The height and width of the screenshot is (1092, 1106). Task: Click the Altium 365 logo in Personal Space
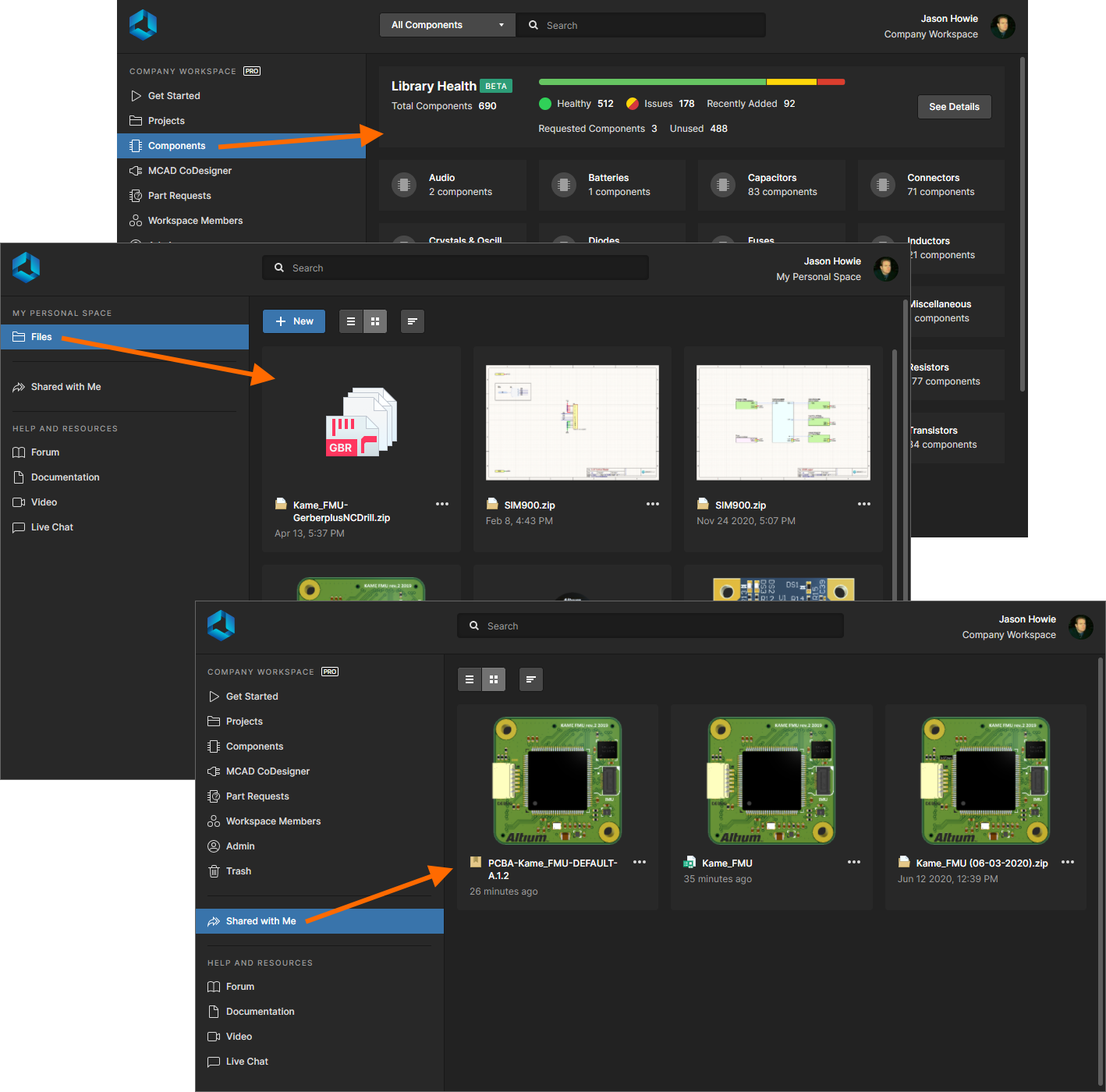coord(27,267)
